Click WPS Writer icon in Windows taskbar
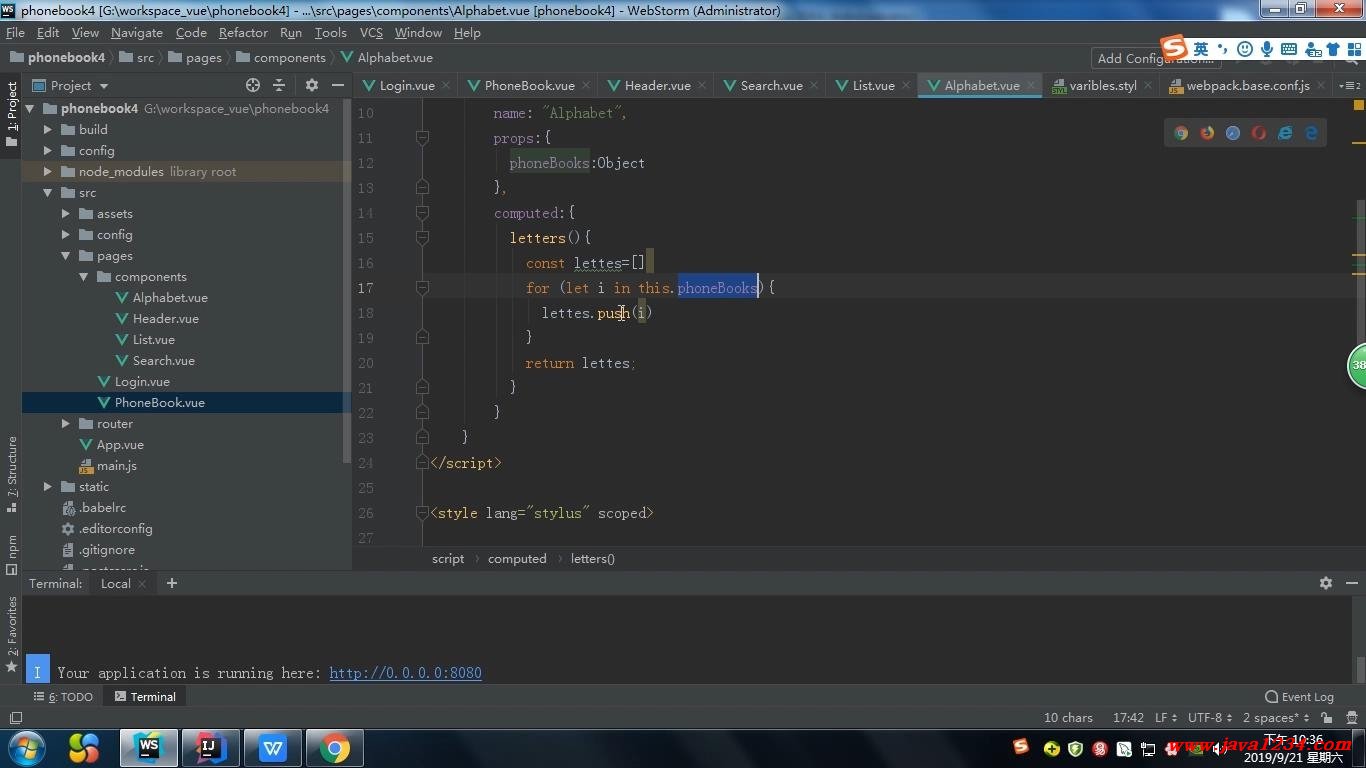 273,747
